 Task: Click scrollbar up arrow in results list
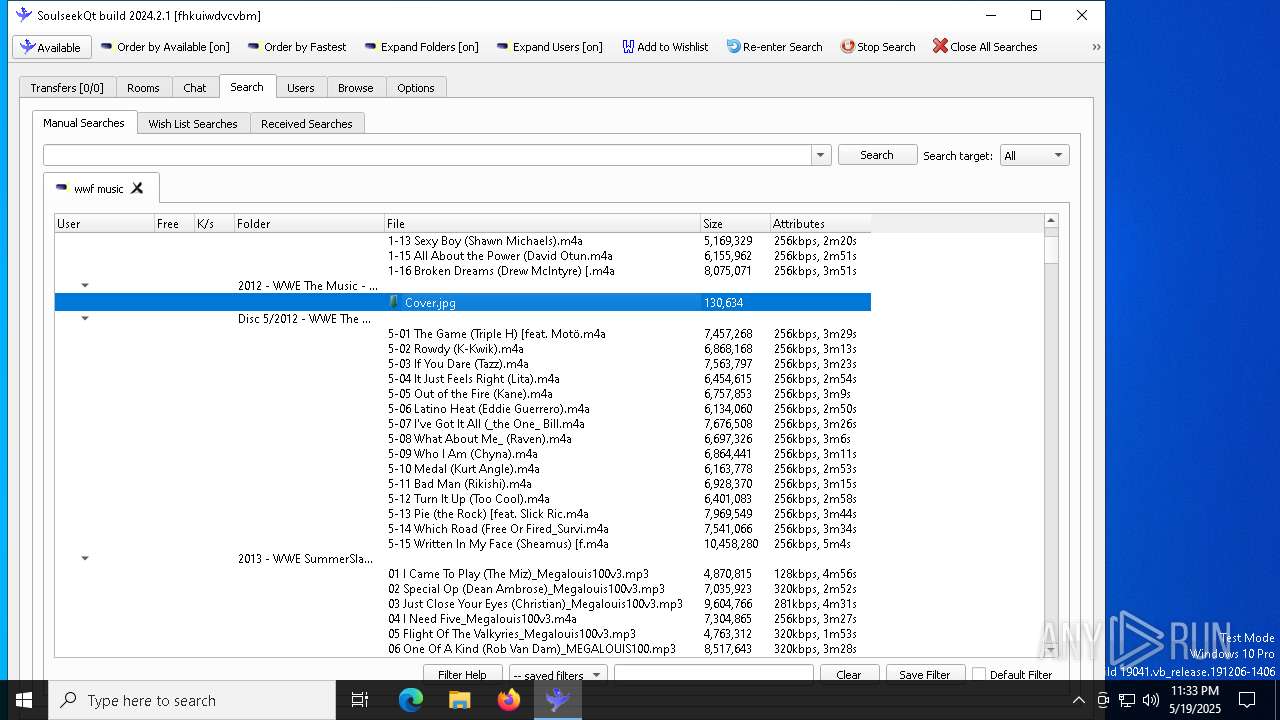pos(1050,221)
